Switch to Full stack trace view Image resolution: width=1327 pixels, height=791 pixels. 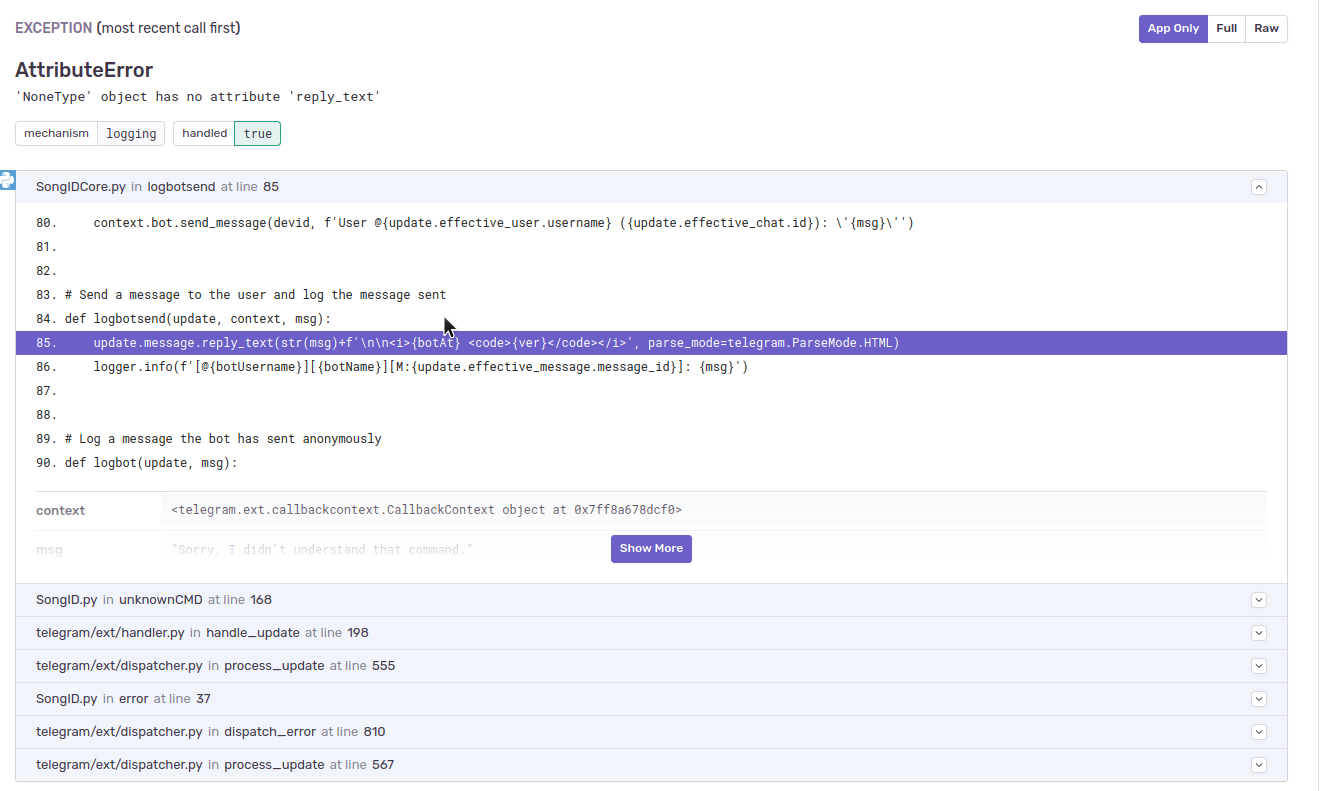(1227, 29)
